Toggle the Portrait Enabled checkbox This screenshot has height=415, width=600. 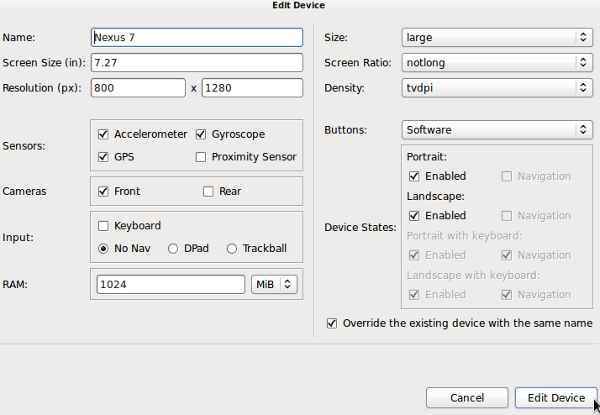pos(414,176)
